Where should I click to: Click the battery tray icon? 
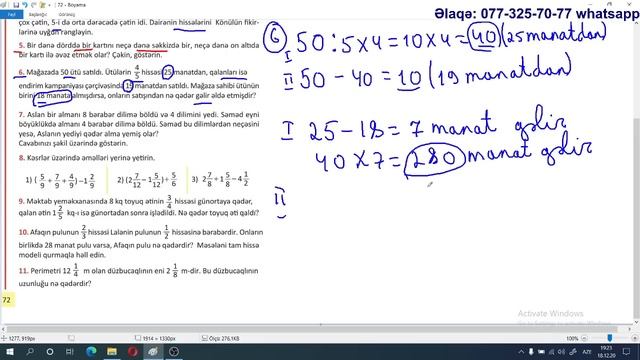pos(541,351)
